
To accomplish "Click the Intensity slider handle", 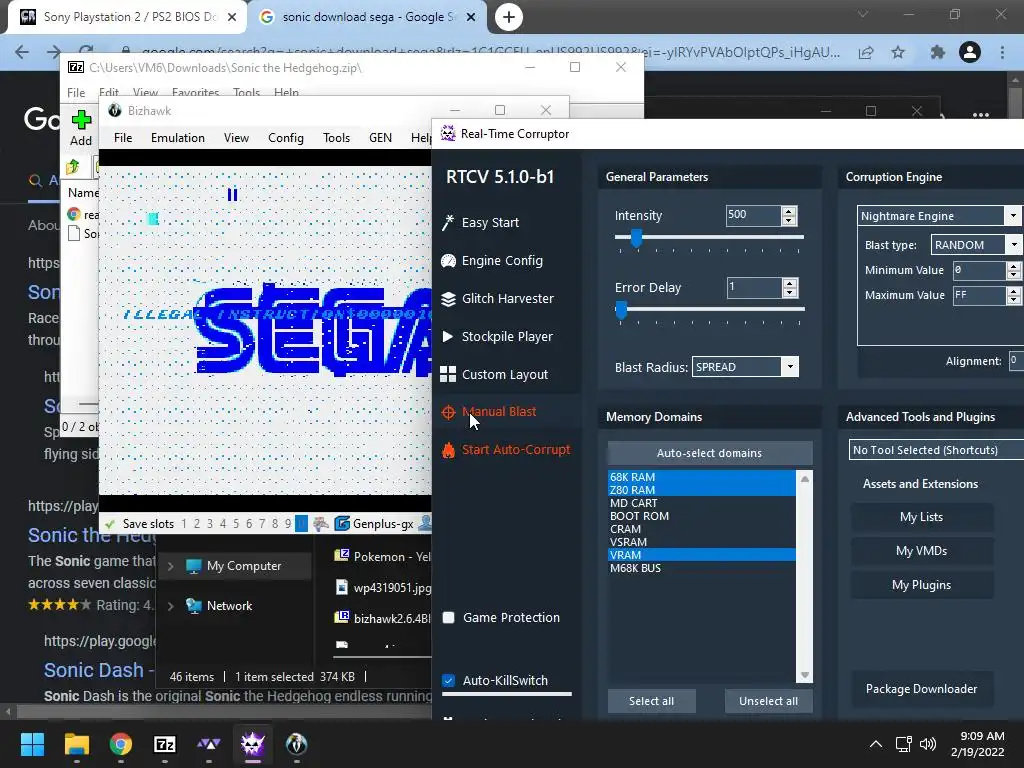I will [636, 238].
